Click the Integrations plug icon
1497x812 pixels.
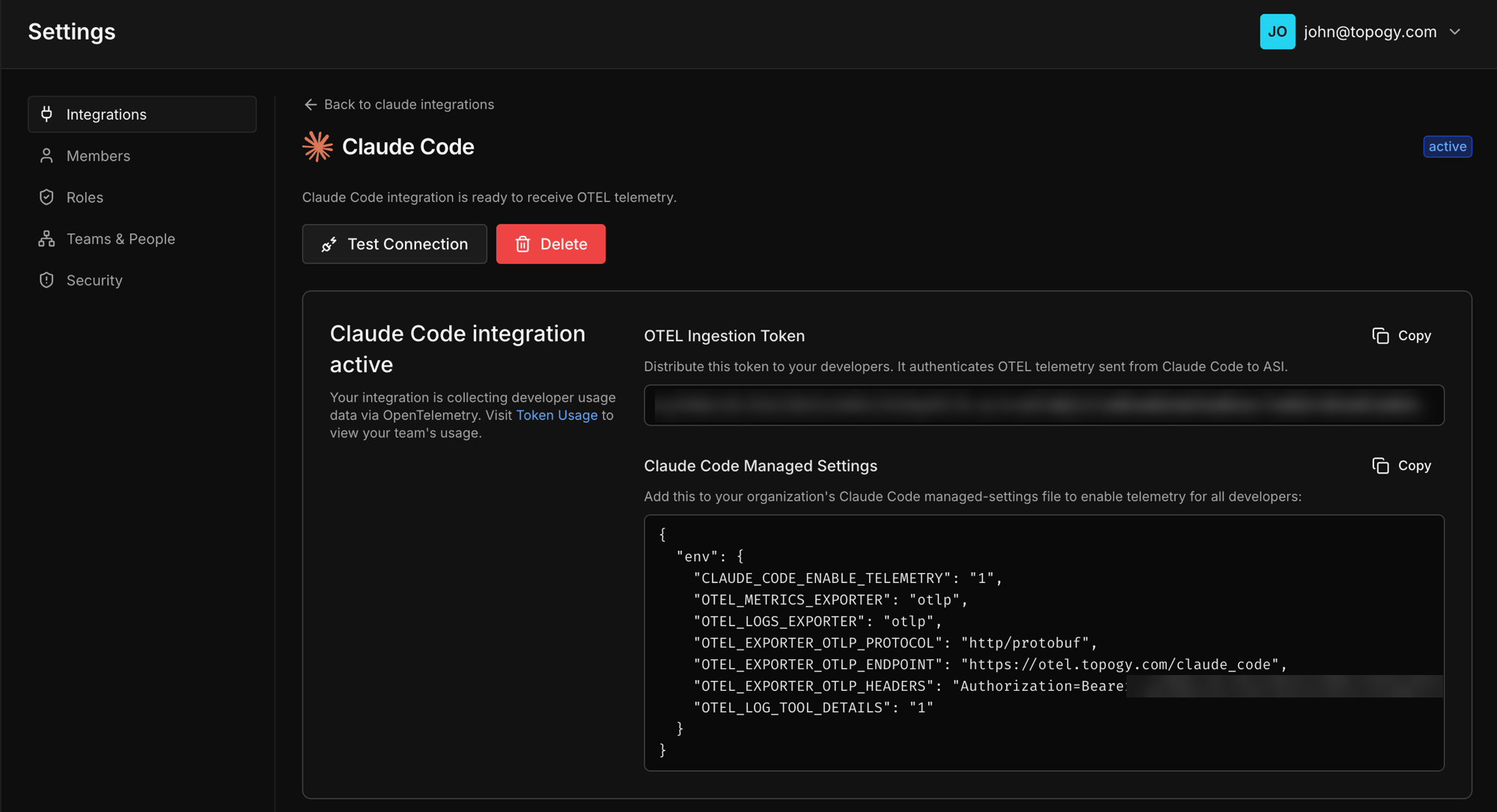click(x=46, y=115)
